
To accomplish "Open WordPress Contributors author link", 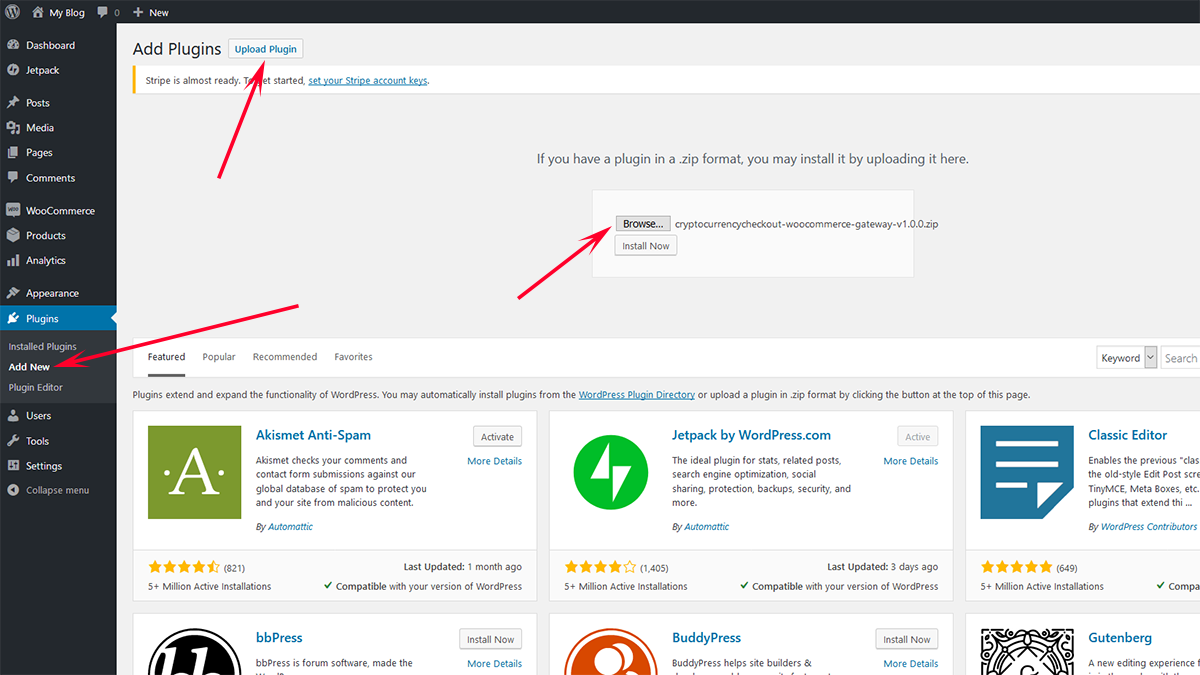I will pos(1149,526).
